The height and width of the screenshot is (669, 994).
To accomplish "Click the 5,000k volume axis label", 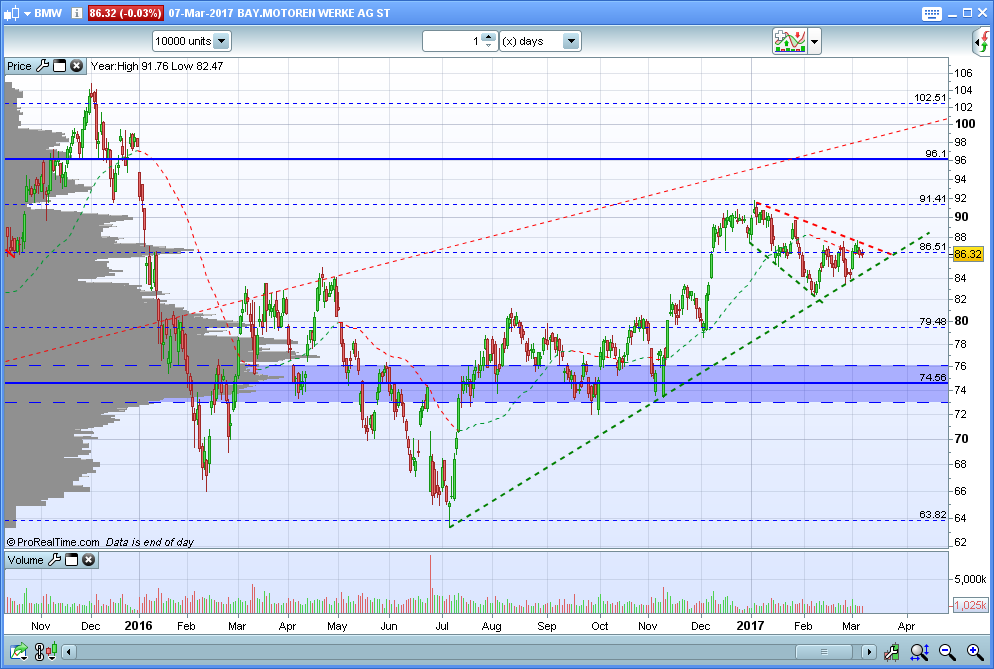I will coord(971,579).
